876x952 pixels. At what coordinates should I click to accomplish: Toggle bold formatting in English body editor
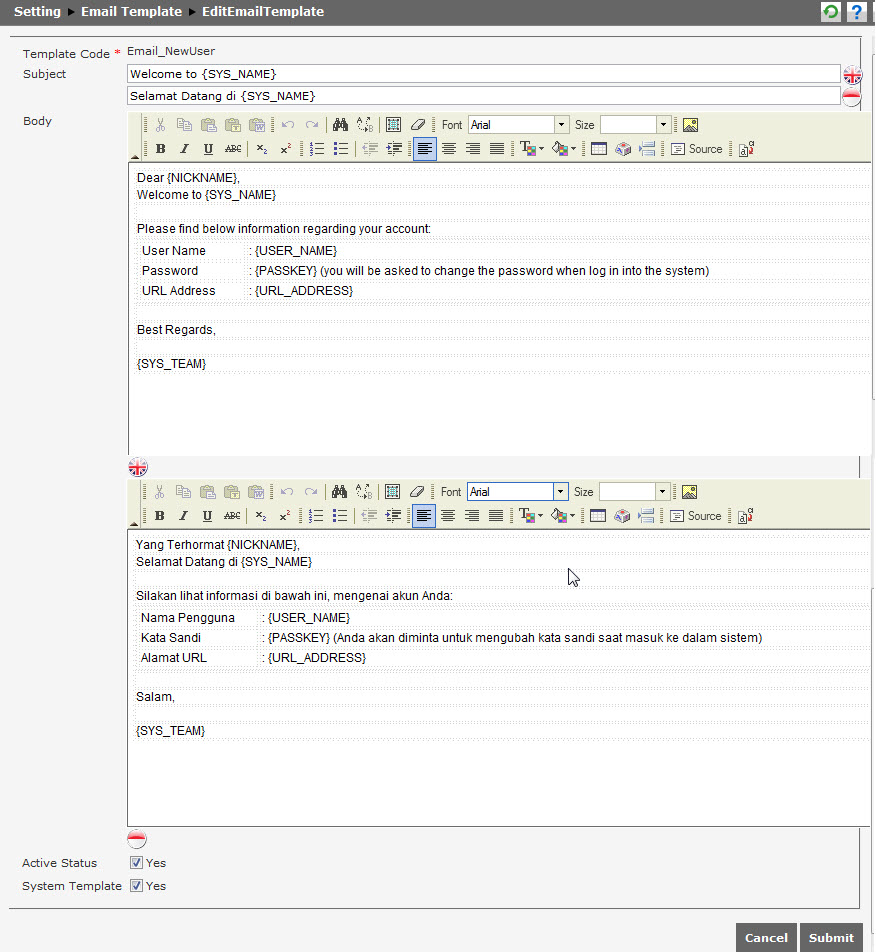pyautogui.click(x=160, y=148)
